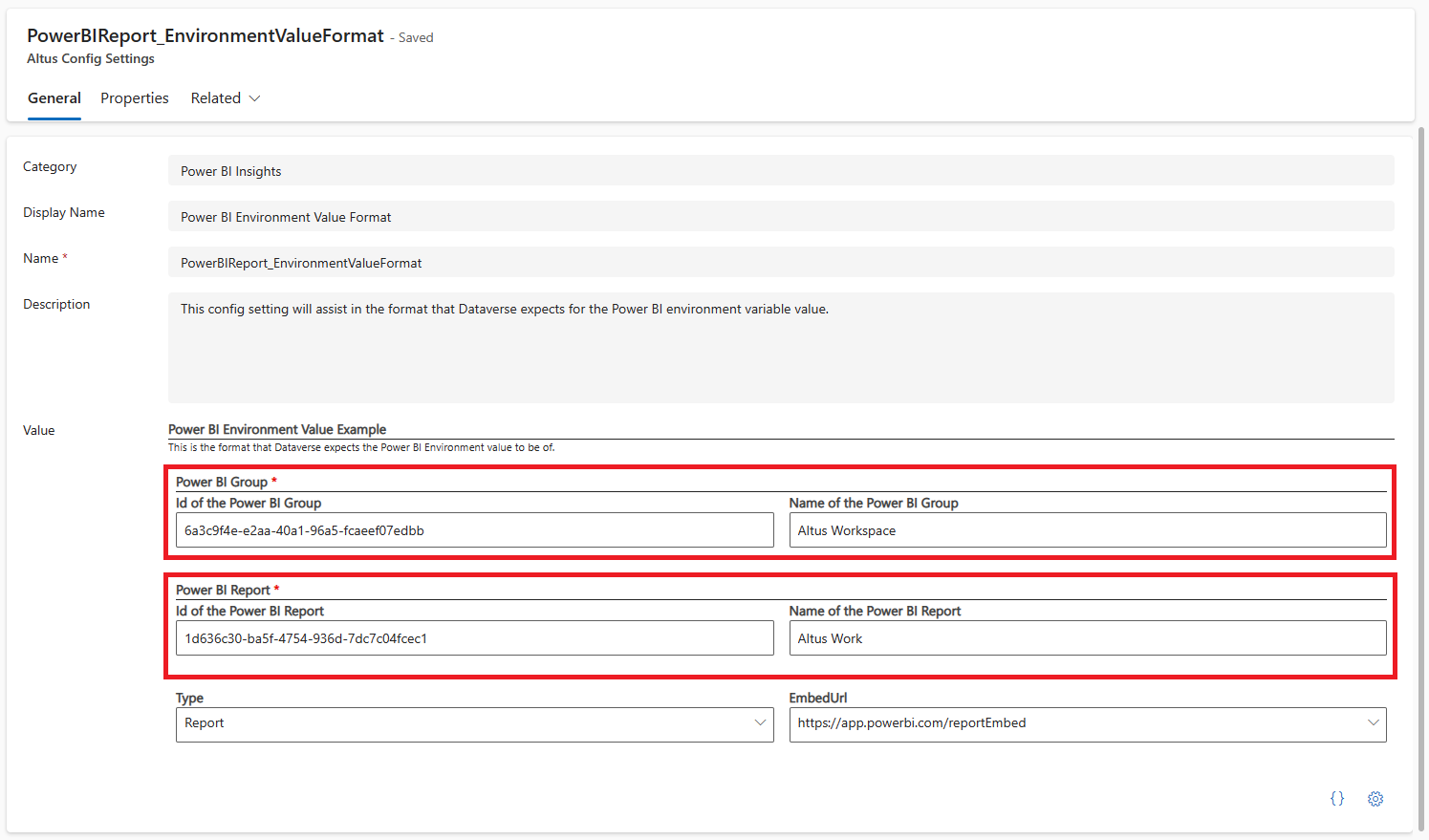The width and height of the screenshot is (1429, 840).
Task: Click the Value label
Action: click(39, 430)
